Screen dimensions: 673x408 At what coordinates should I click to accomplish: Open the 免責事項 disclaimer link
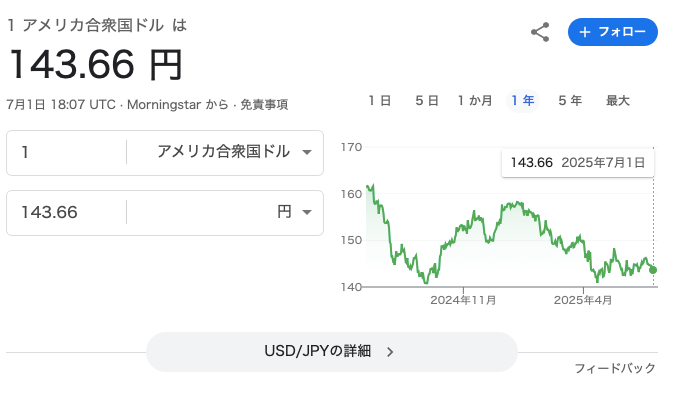[x=264, y=105]
